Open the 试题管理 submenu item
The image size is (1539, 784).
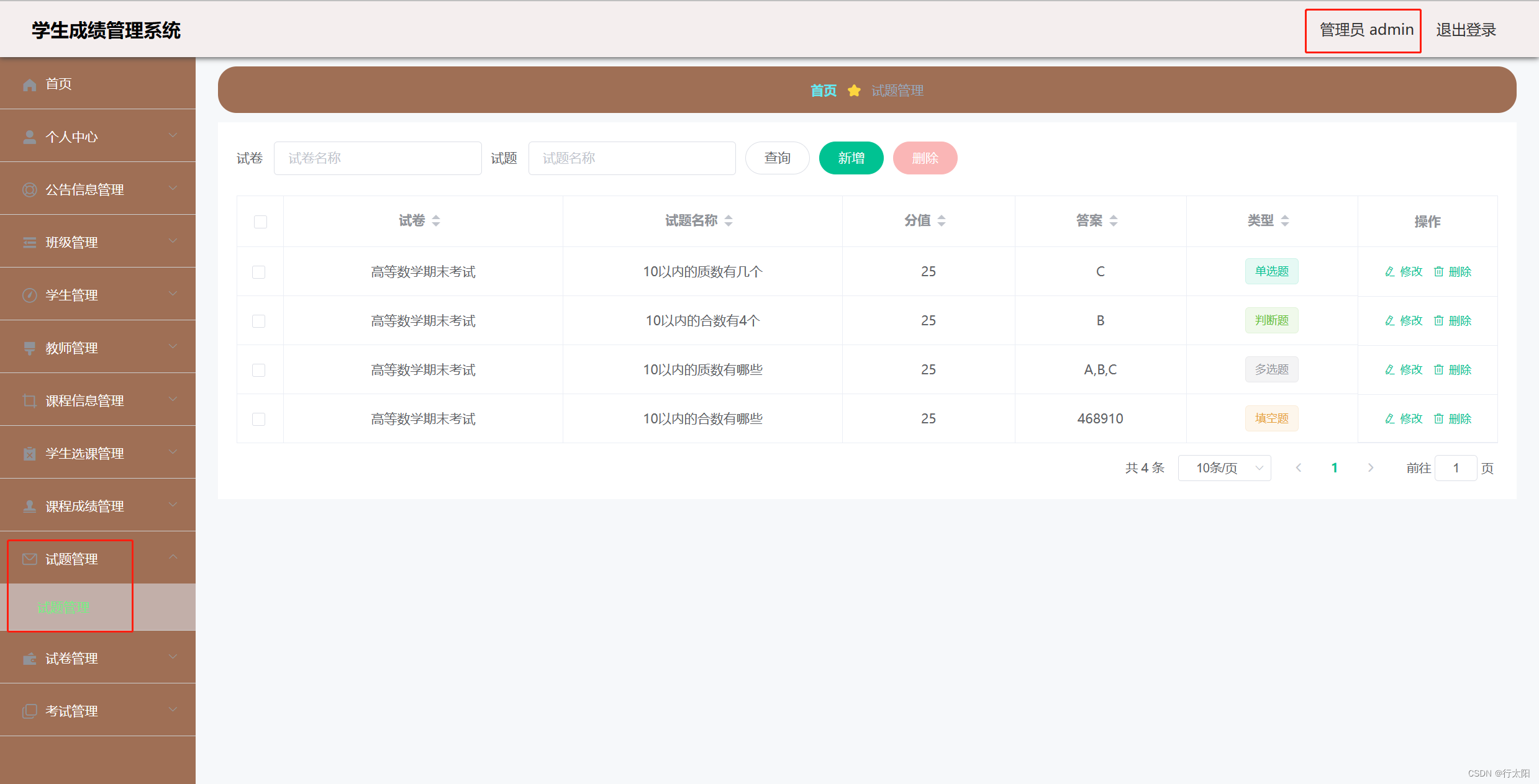pos(64,608)
